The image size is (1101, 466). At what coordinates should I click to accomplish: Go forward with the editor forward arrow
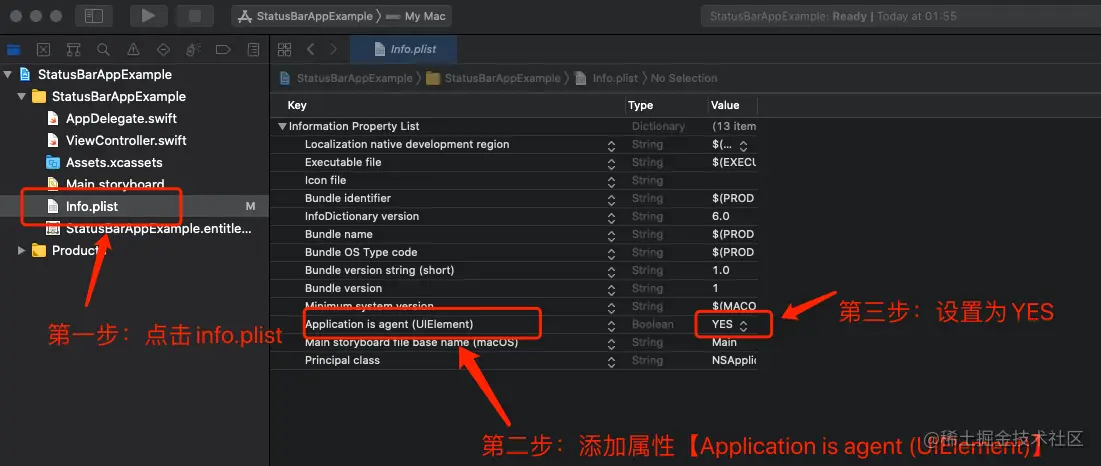click(x=334, y=49)
